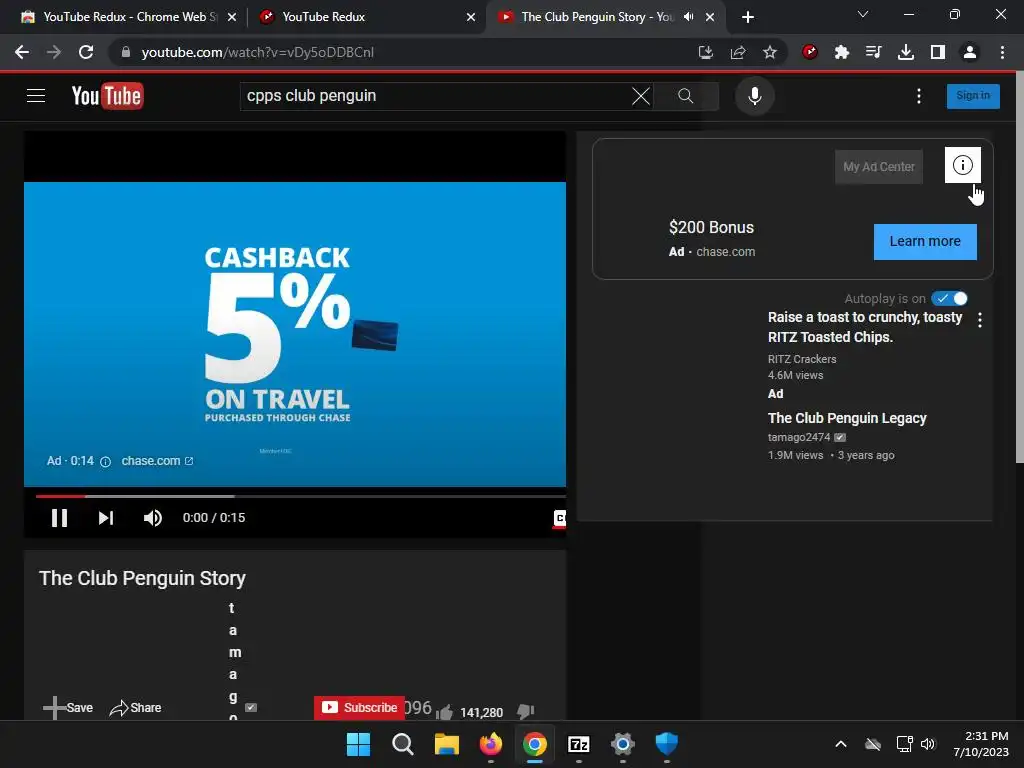
Task: Clear the search box text
Action: (x=641, y=96)
